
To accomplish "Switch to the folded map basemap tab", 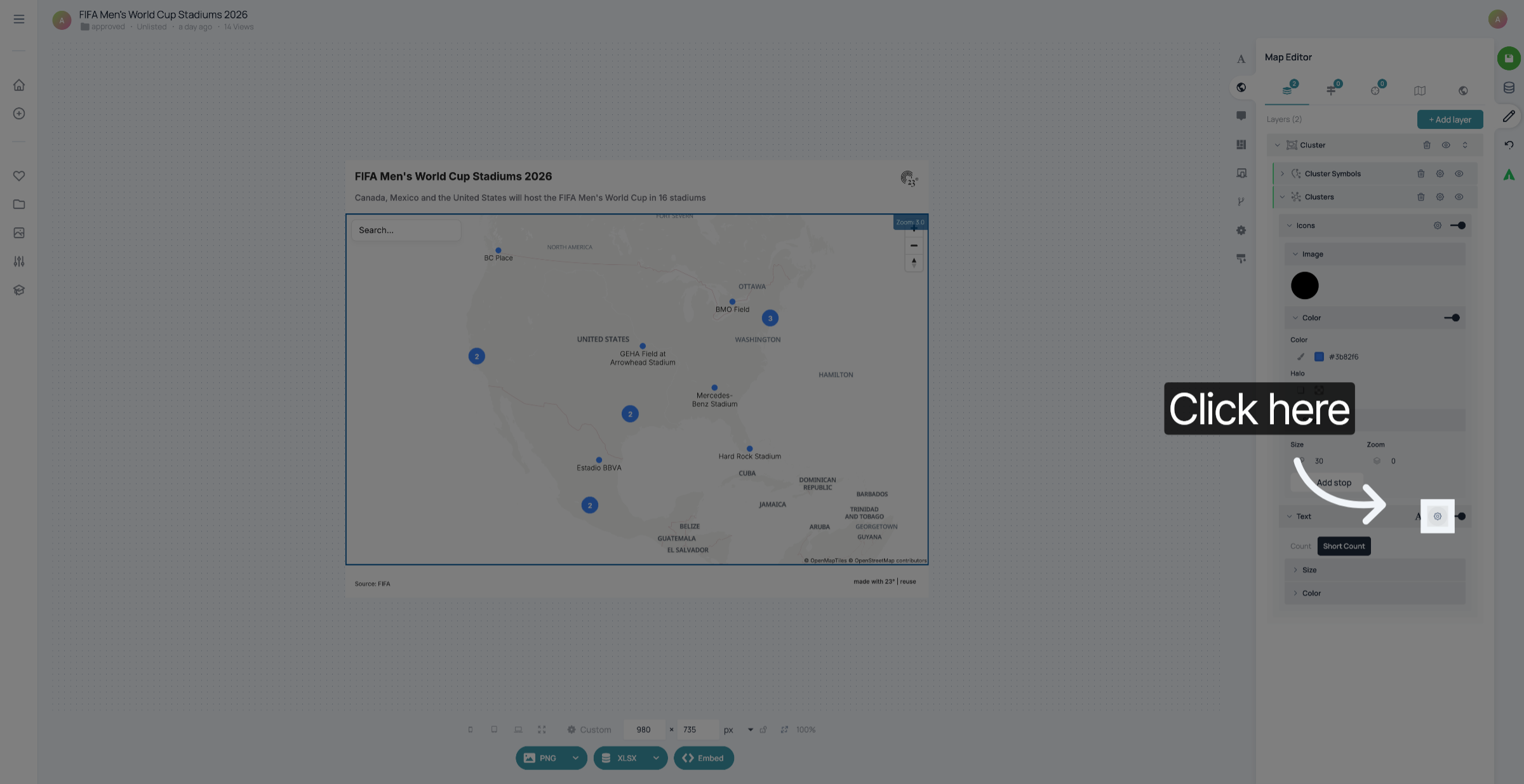I will pos(1420,91).
